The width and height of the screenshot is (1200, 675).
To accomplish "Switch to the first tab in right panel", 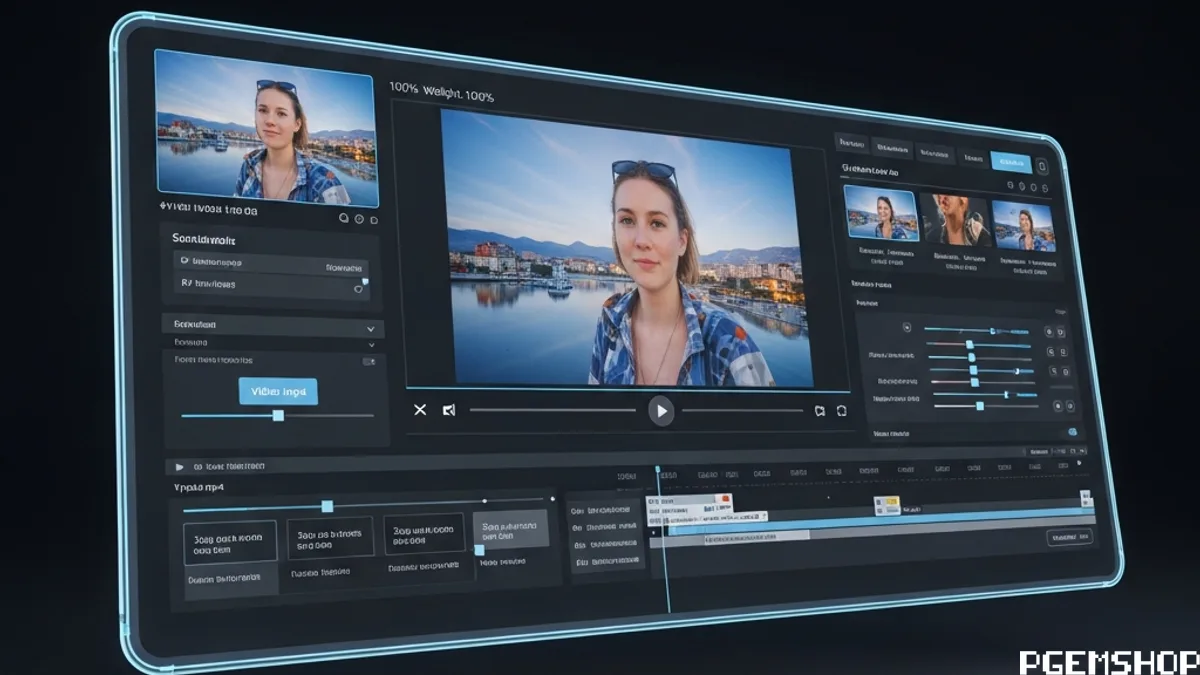I will tap(851, 144).
